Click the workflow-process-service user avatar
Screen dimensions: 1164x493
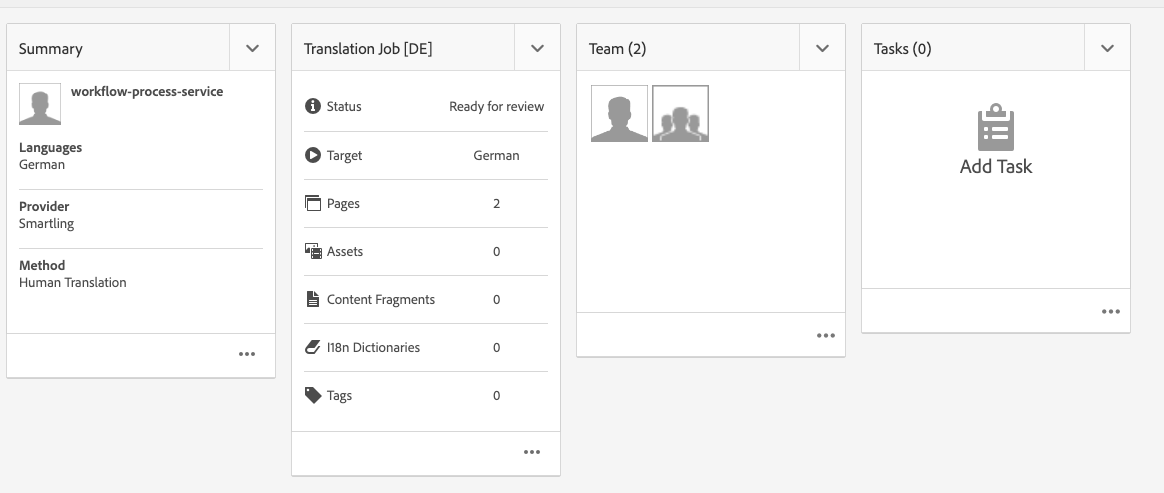[x=40, y=104]
